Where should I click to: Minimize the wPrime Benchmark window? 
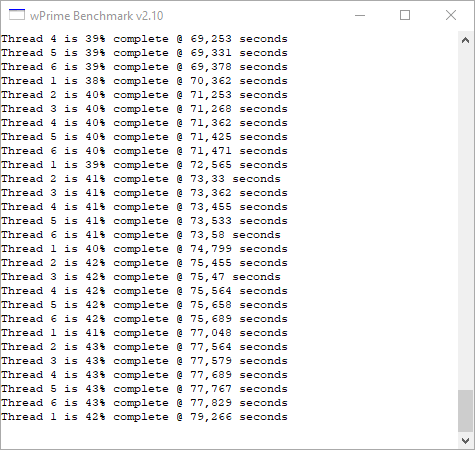pos(360,15)
